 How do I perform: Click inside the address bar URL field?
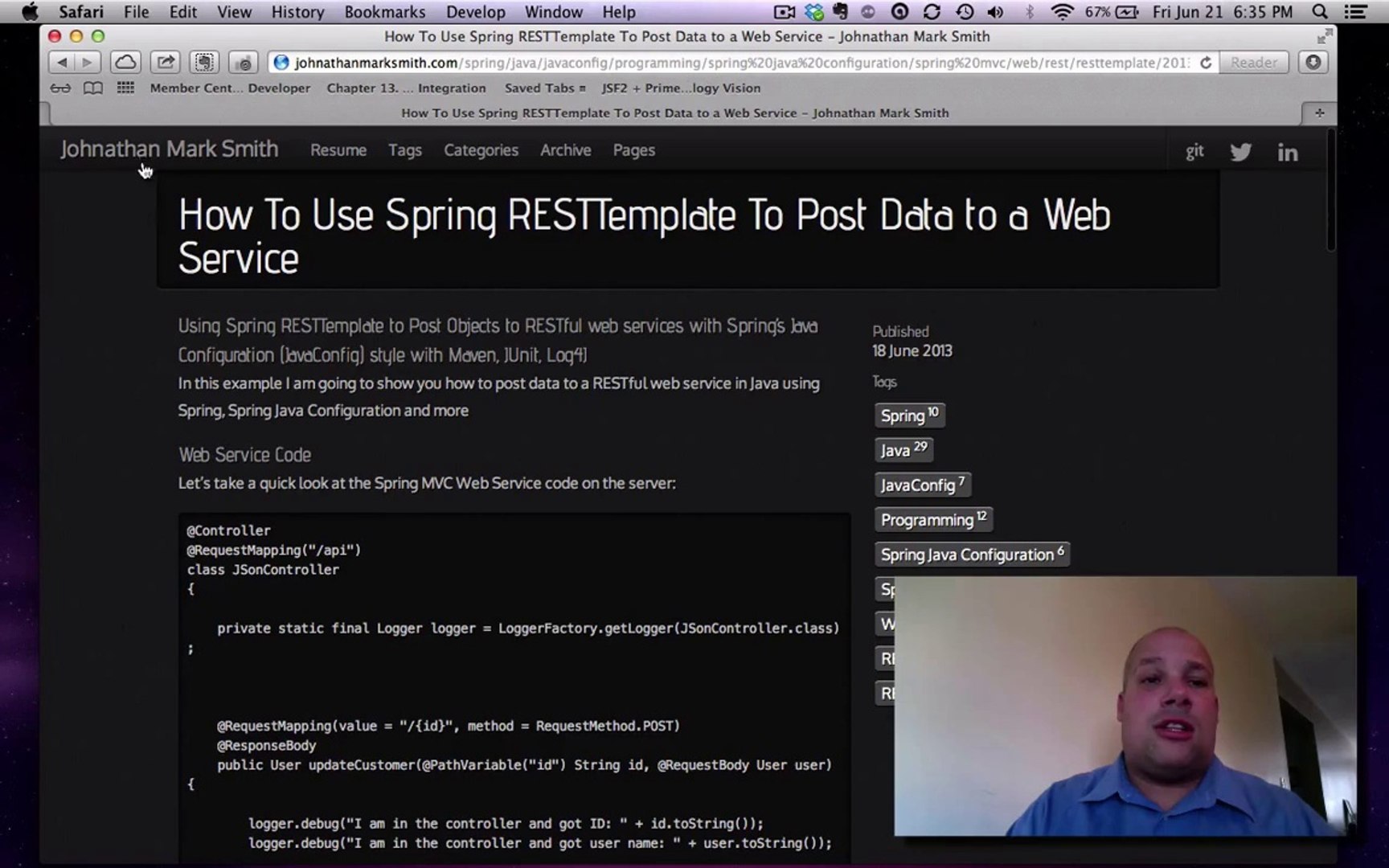coord(723,62)
